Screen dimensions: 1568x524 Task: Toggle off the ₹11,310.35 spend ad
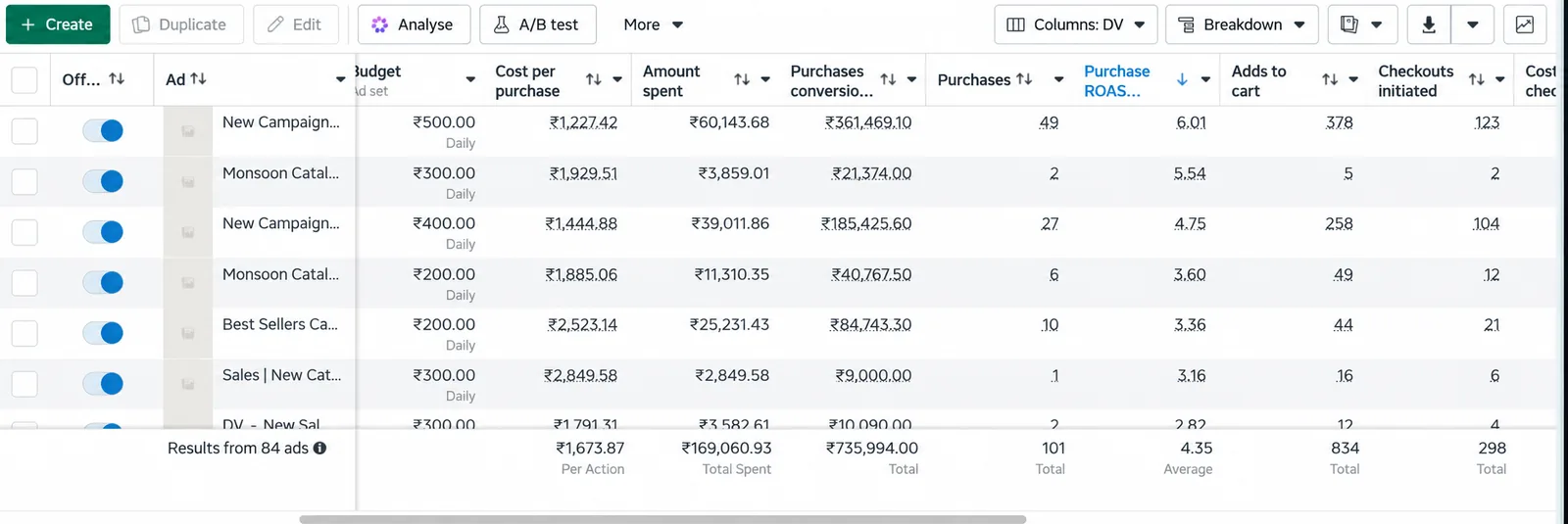103,283
